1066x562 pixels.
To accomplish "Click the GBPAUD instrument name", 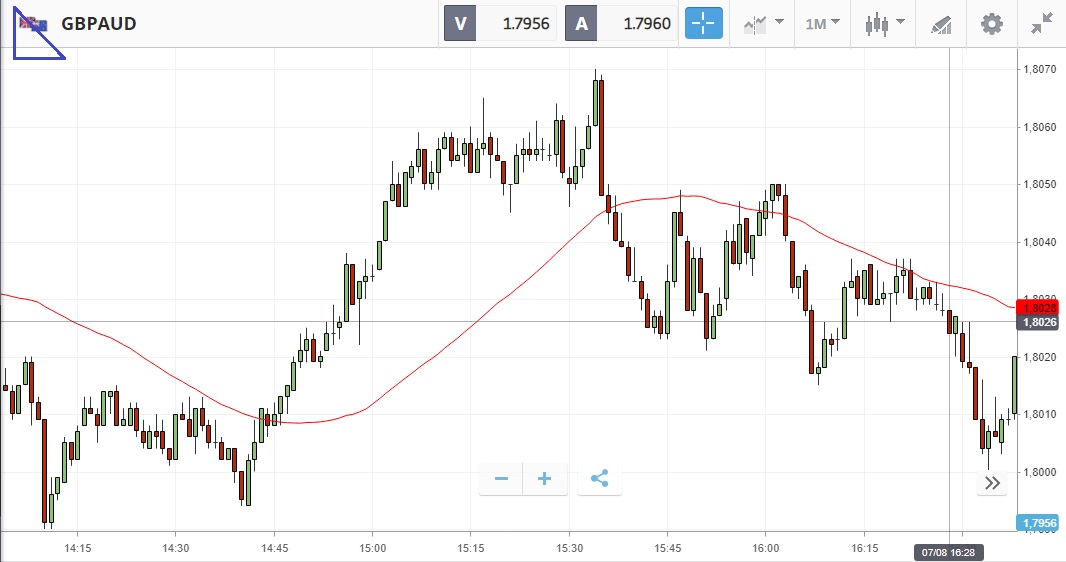I will click(99, 23).
